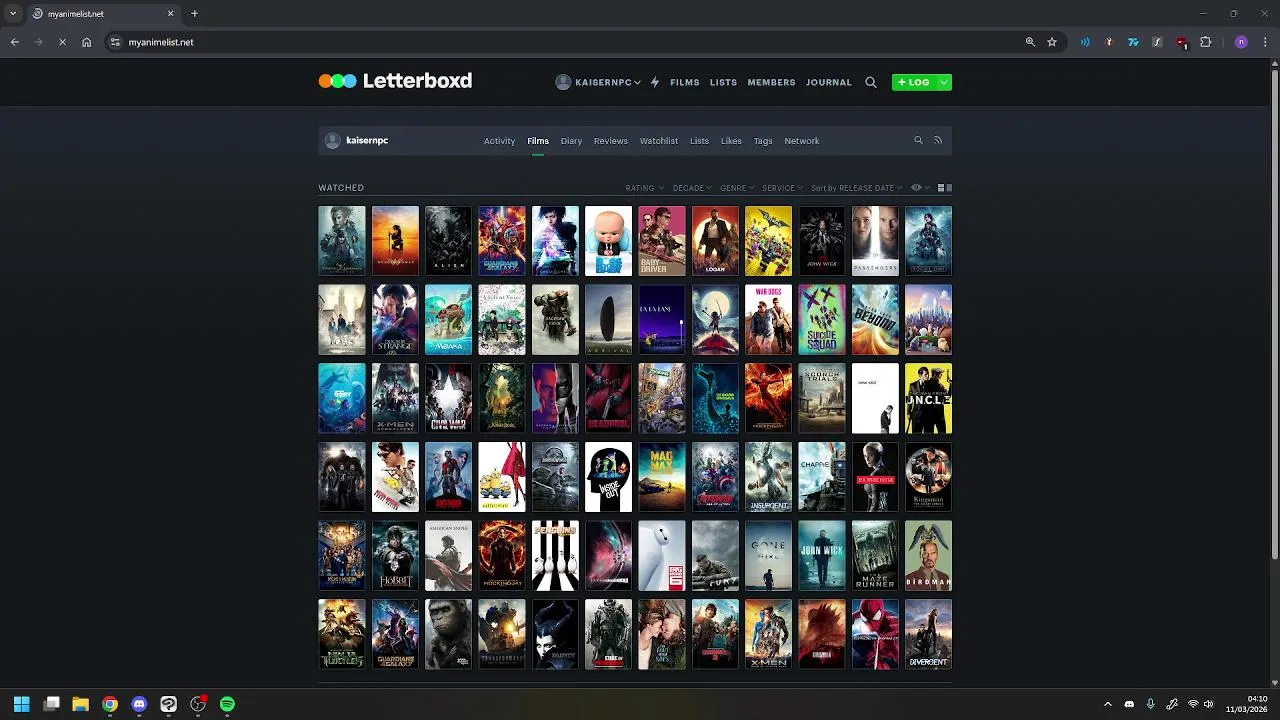The image size is (1280, 720).
Task: Open the site search magnifier icon
Action: click(871, 82)
